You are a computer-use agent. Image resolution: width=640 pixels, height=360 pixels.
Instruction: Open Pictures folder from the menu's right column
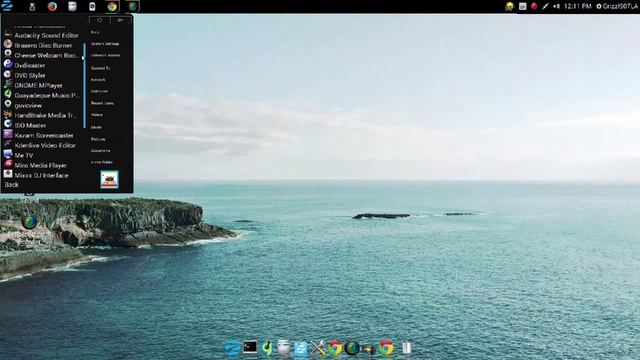coord(98,139)
